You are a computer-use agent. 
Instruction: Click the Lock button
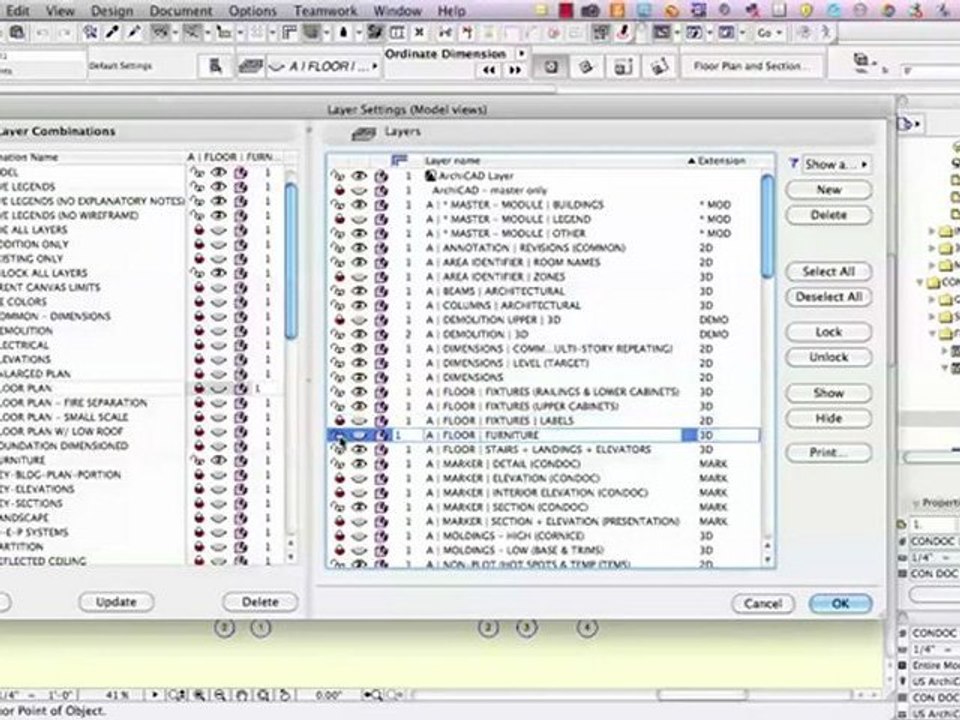click(x=828, y=332)
